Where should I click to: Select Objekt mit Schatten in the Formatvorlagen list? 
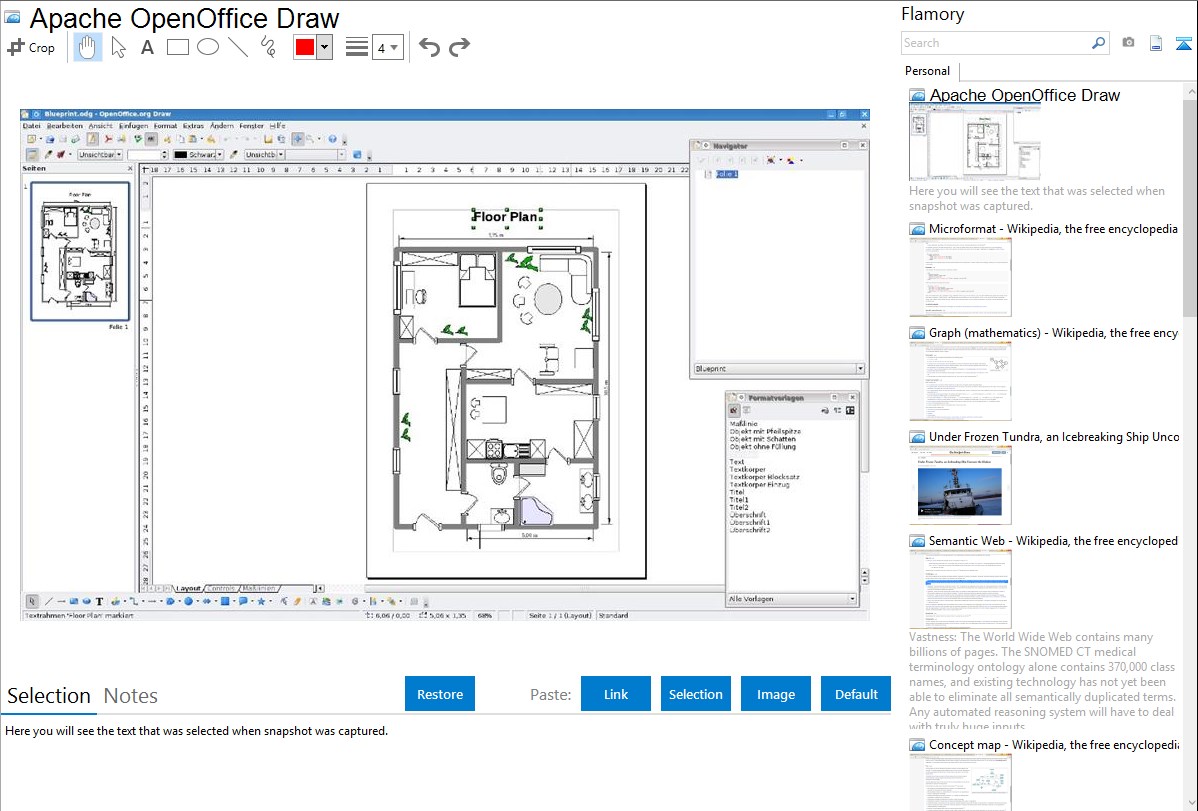763,440
